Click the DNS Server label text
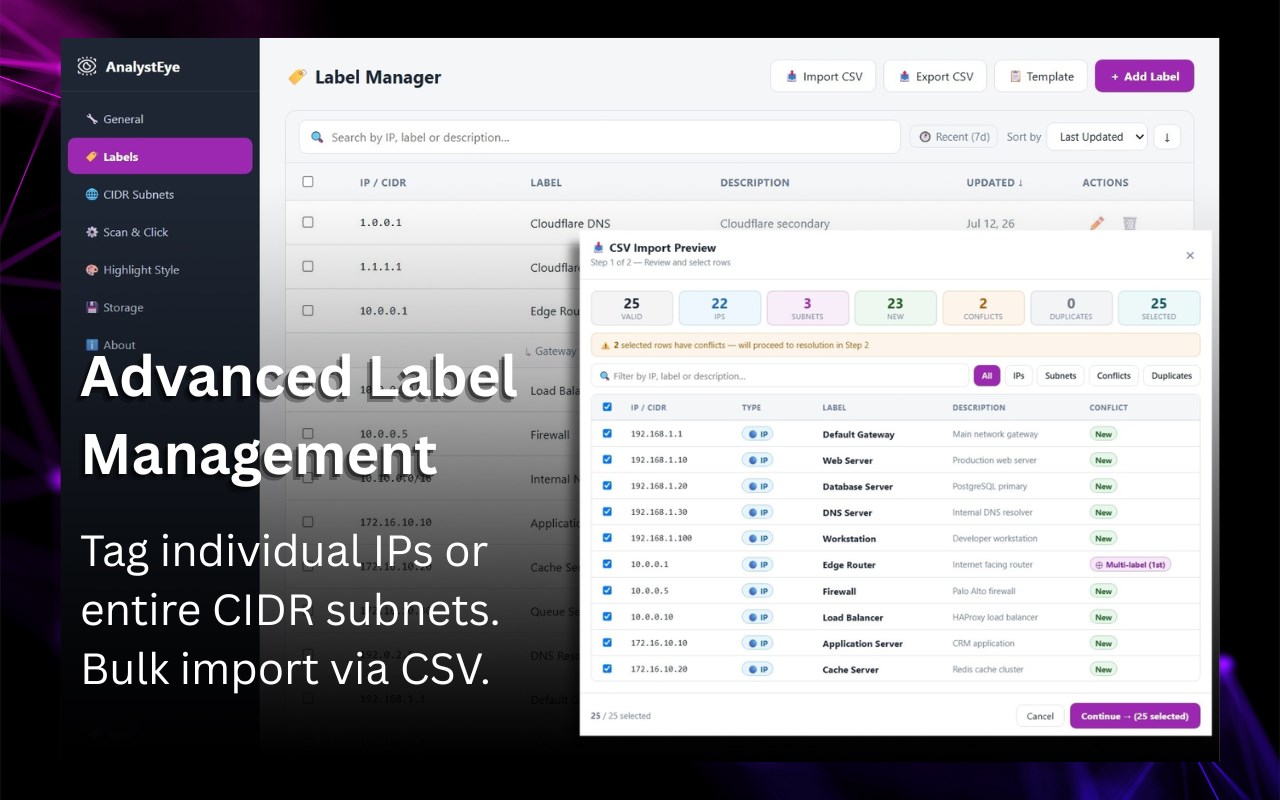The height and width of the screenshot is (800, 1280). point(847,513)
